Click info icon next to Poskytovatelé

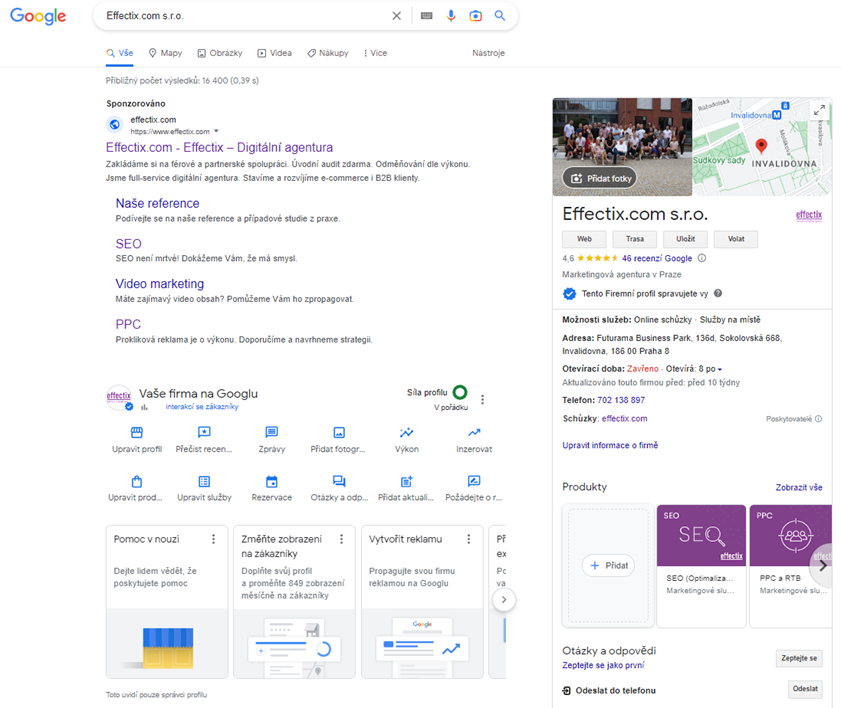[x=818, y=419]
